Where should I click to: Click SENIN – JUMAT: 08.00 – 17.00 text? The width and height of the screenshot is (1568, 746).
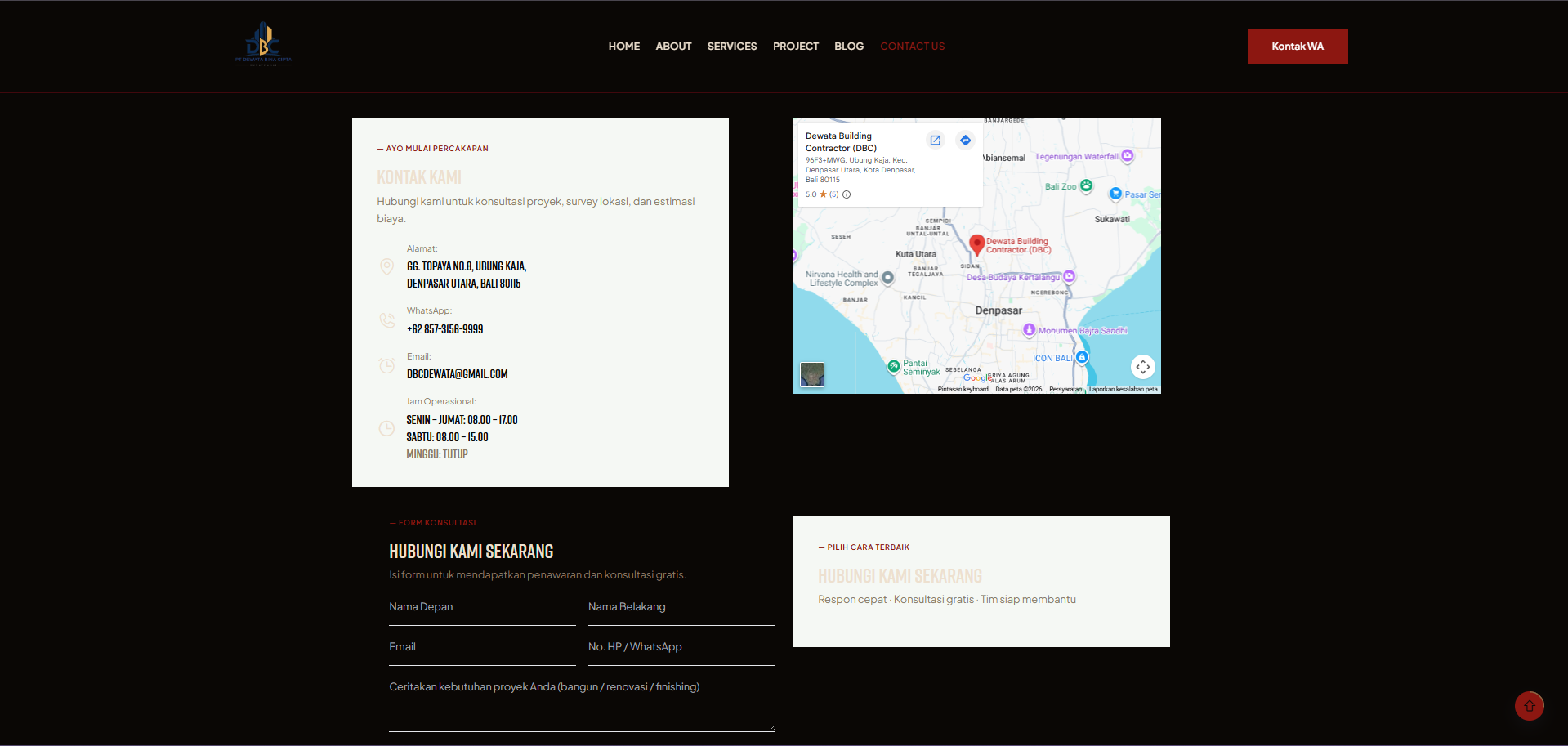coord(462,420)
